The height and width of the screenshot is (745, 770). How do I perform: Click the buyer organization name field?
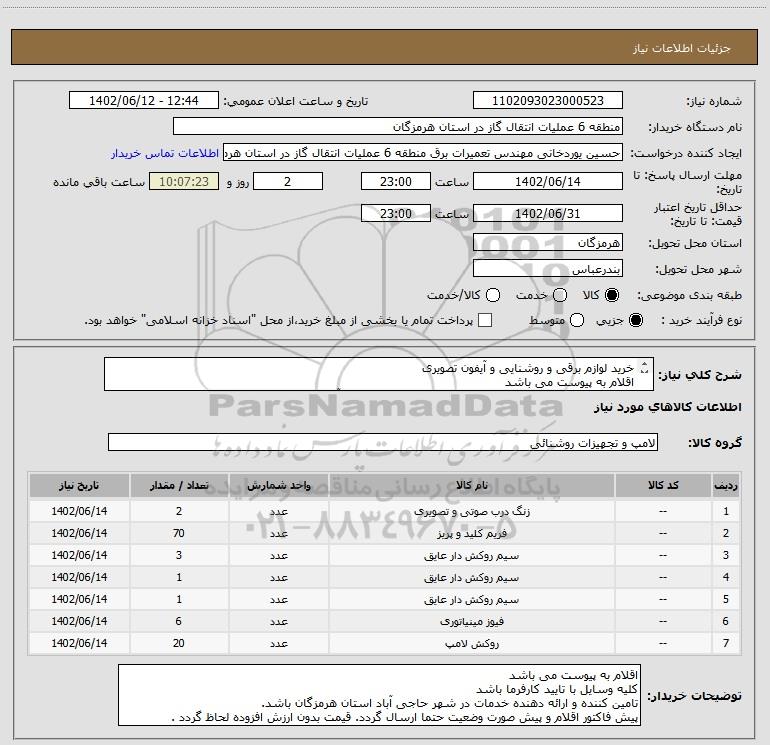pyautogui.click(x=398, y=127)
